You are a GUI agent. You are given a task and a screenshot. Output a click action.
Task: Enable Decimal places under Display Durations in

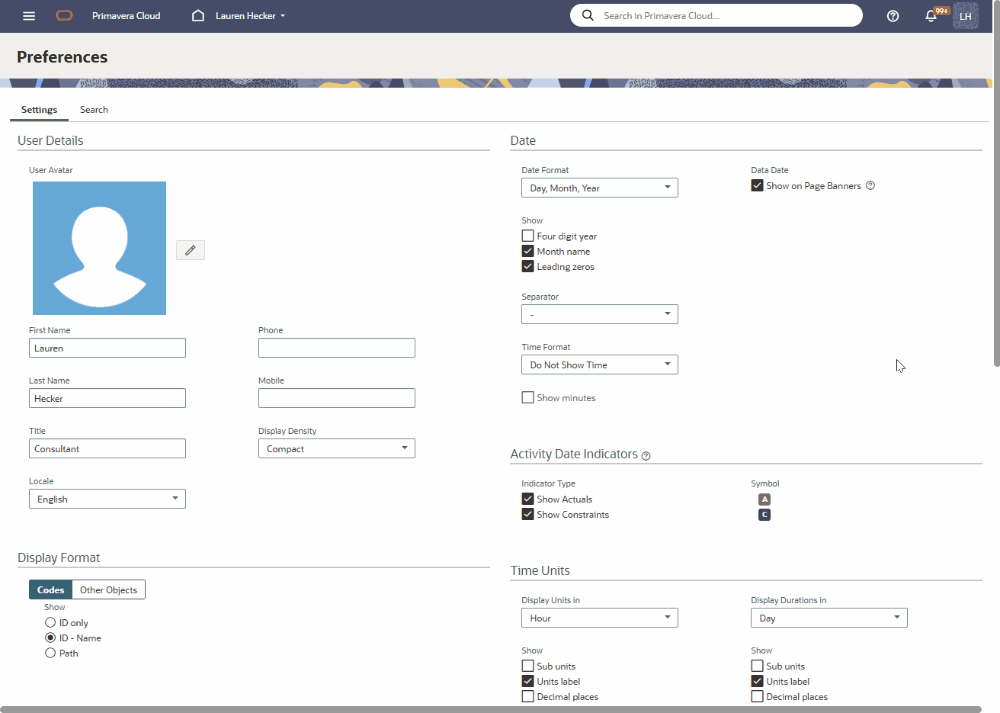757,696
